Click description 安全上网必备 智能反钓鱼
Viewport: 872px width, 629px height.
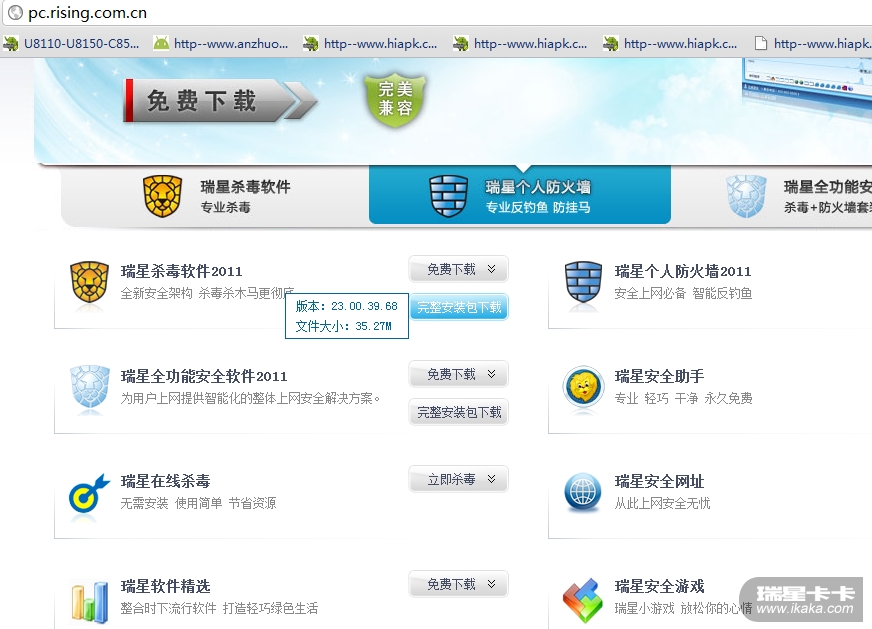click(x=683, y=293)
